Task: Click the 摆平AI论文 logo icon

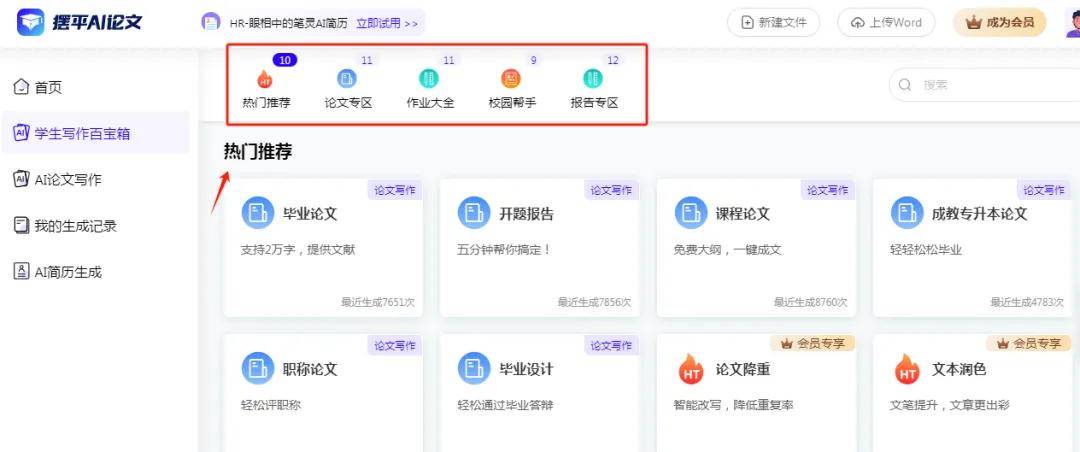Action: pyautogui.click(x=31, y=22)
